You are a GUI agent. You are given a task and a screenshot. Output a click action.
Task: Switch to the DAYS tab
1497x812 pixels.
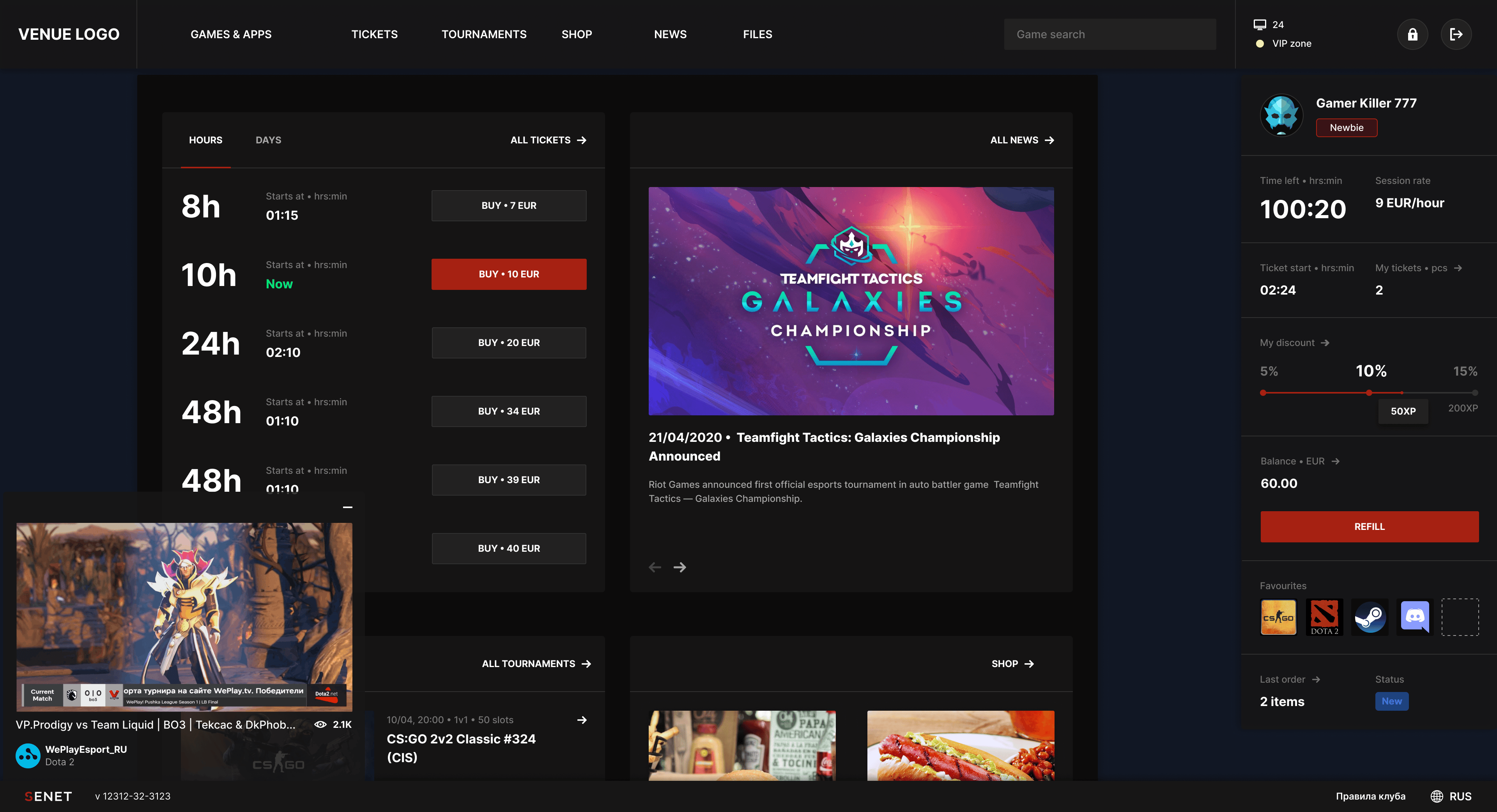(269, 140)
